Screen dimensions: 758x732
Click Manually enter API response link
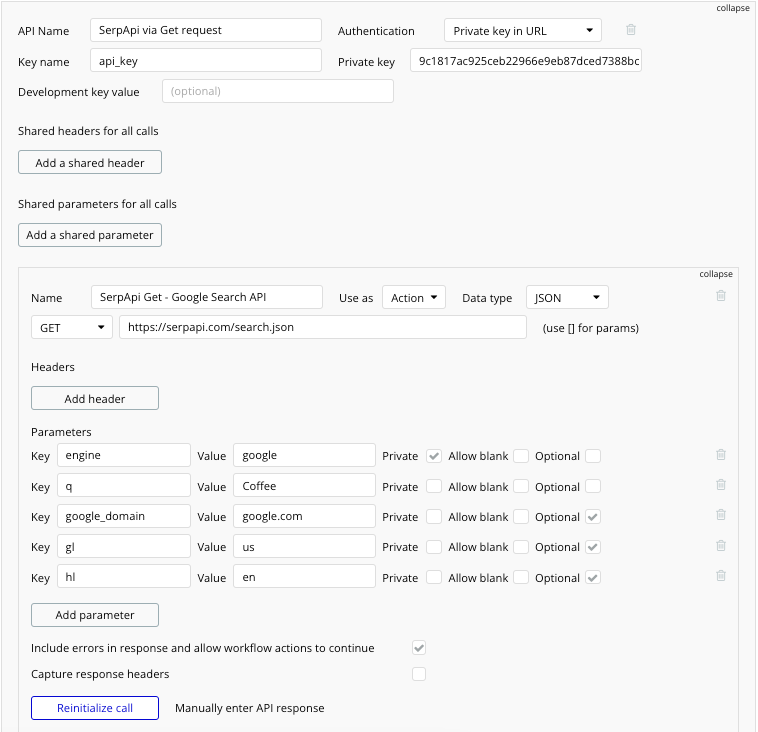click(x=249, y=708)
